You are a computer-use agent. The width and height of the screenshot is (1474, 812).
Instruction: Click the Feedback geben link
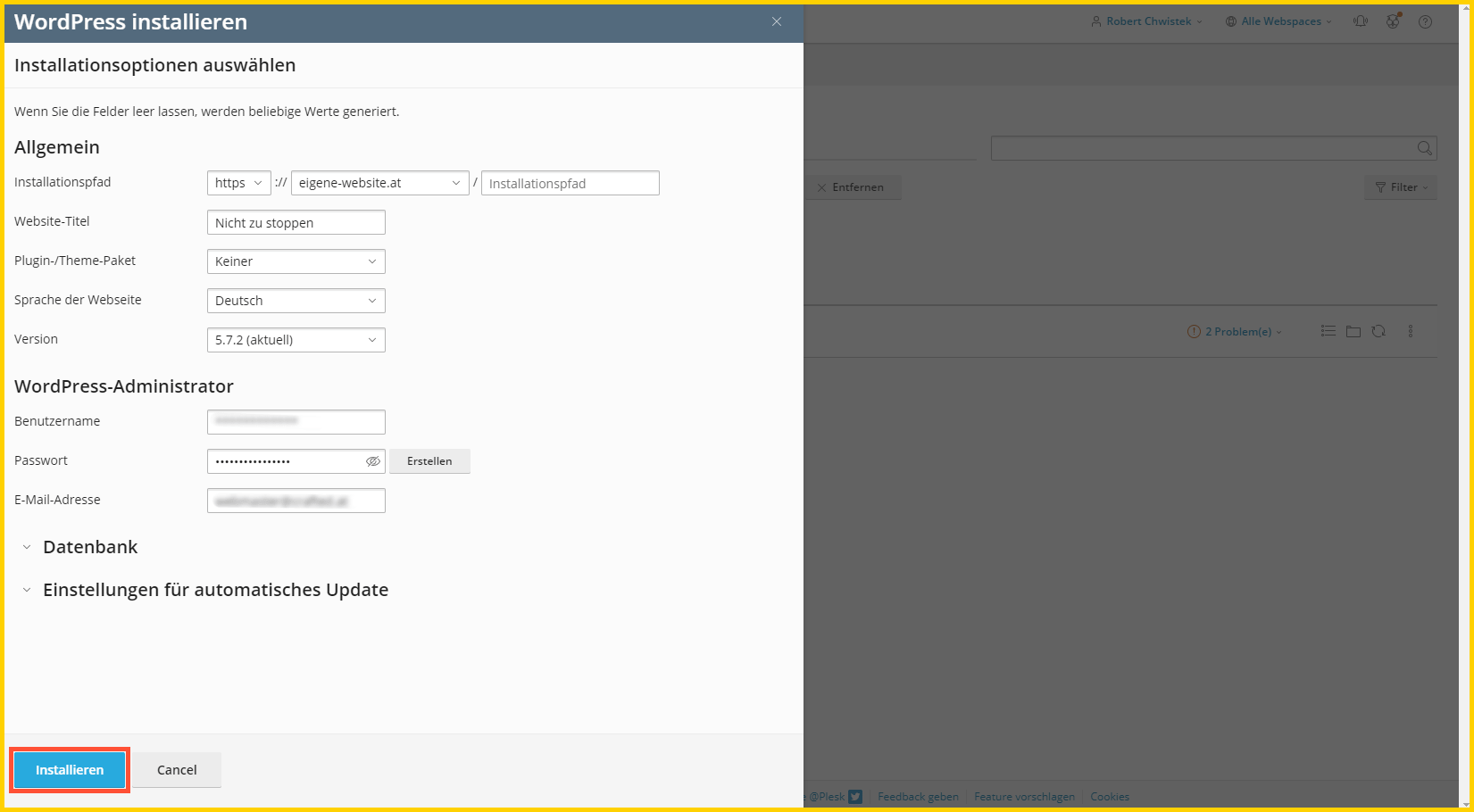tap(918, 797)
